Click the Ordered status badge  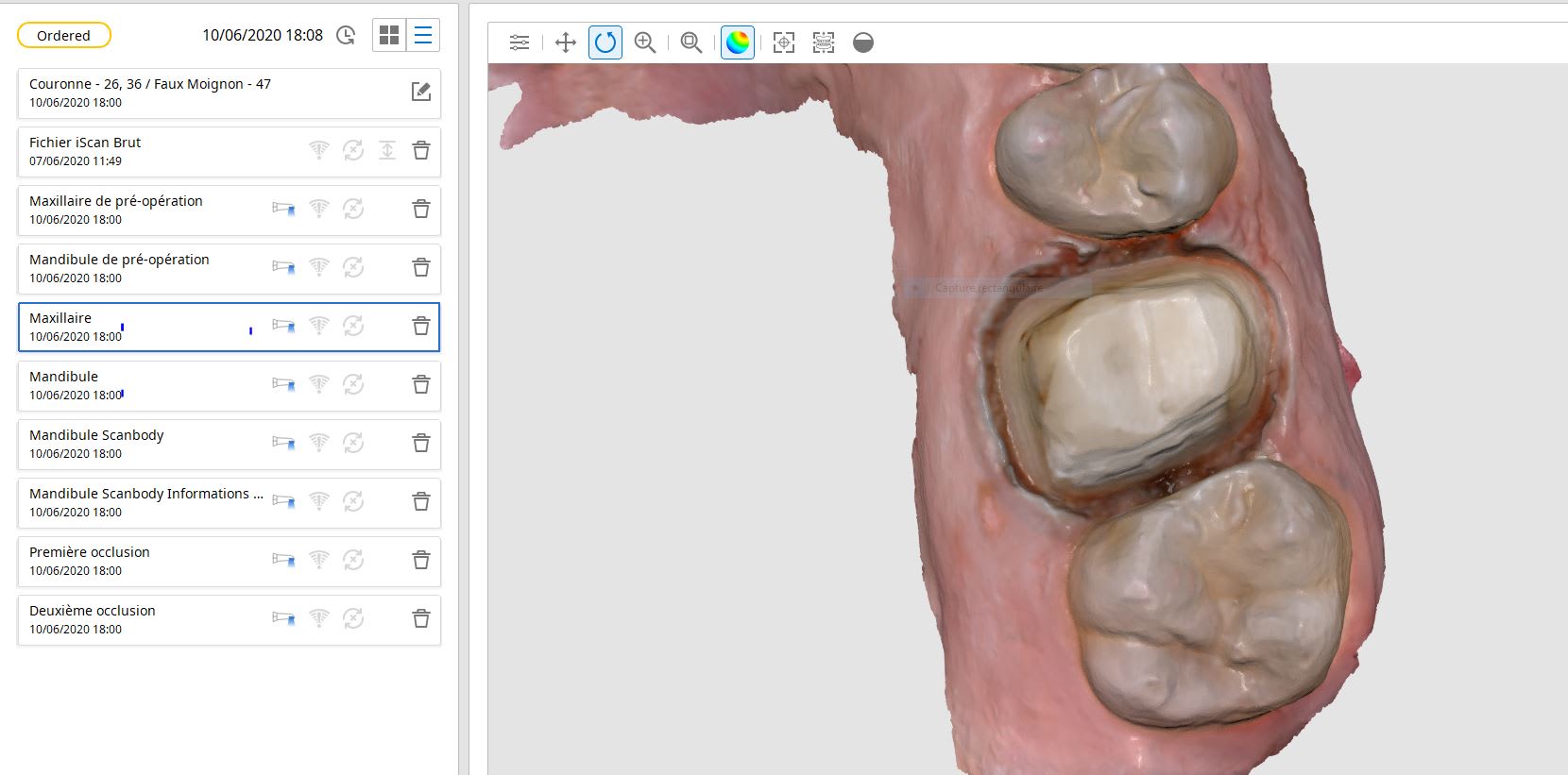tap(64, 36)
